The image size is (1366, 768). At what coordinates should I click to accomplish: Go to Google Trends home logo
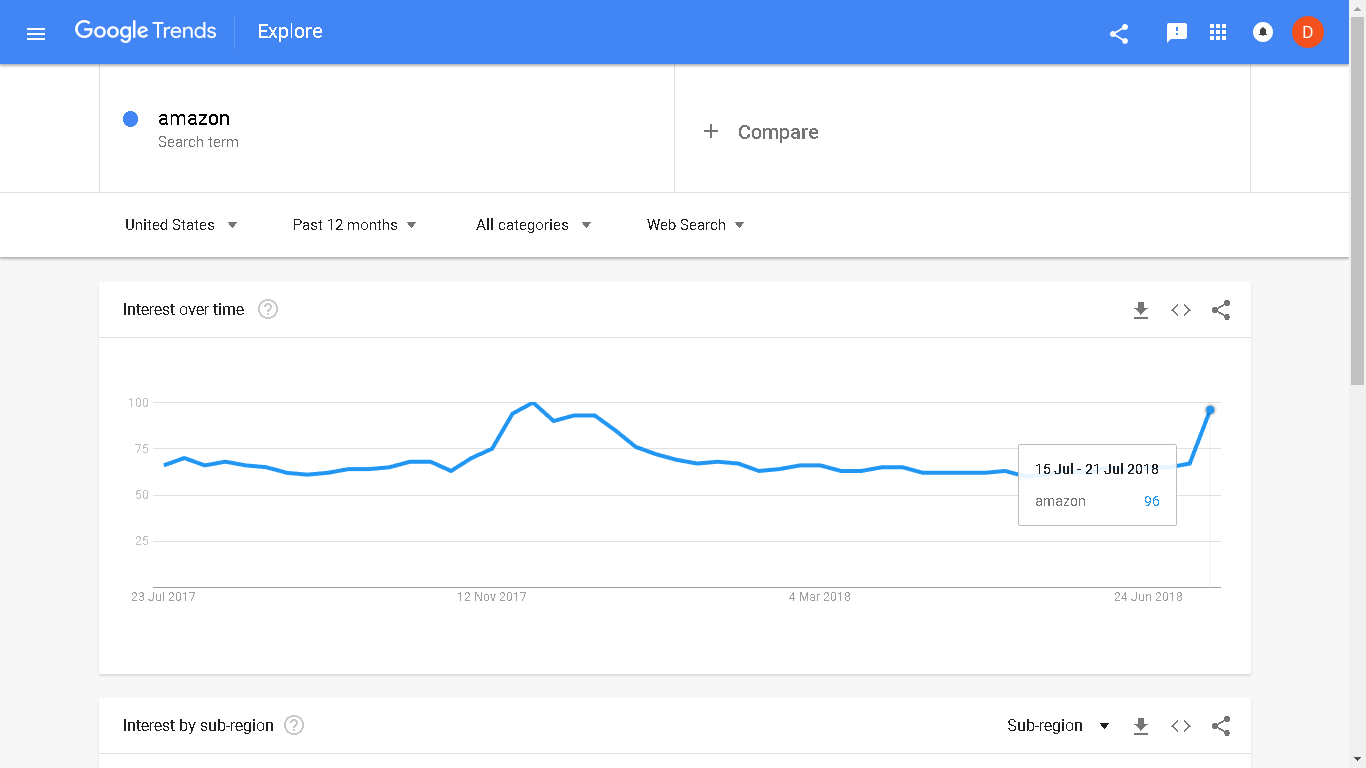click(x=145, y=31)
